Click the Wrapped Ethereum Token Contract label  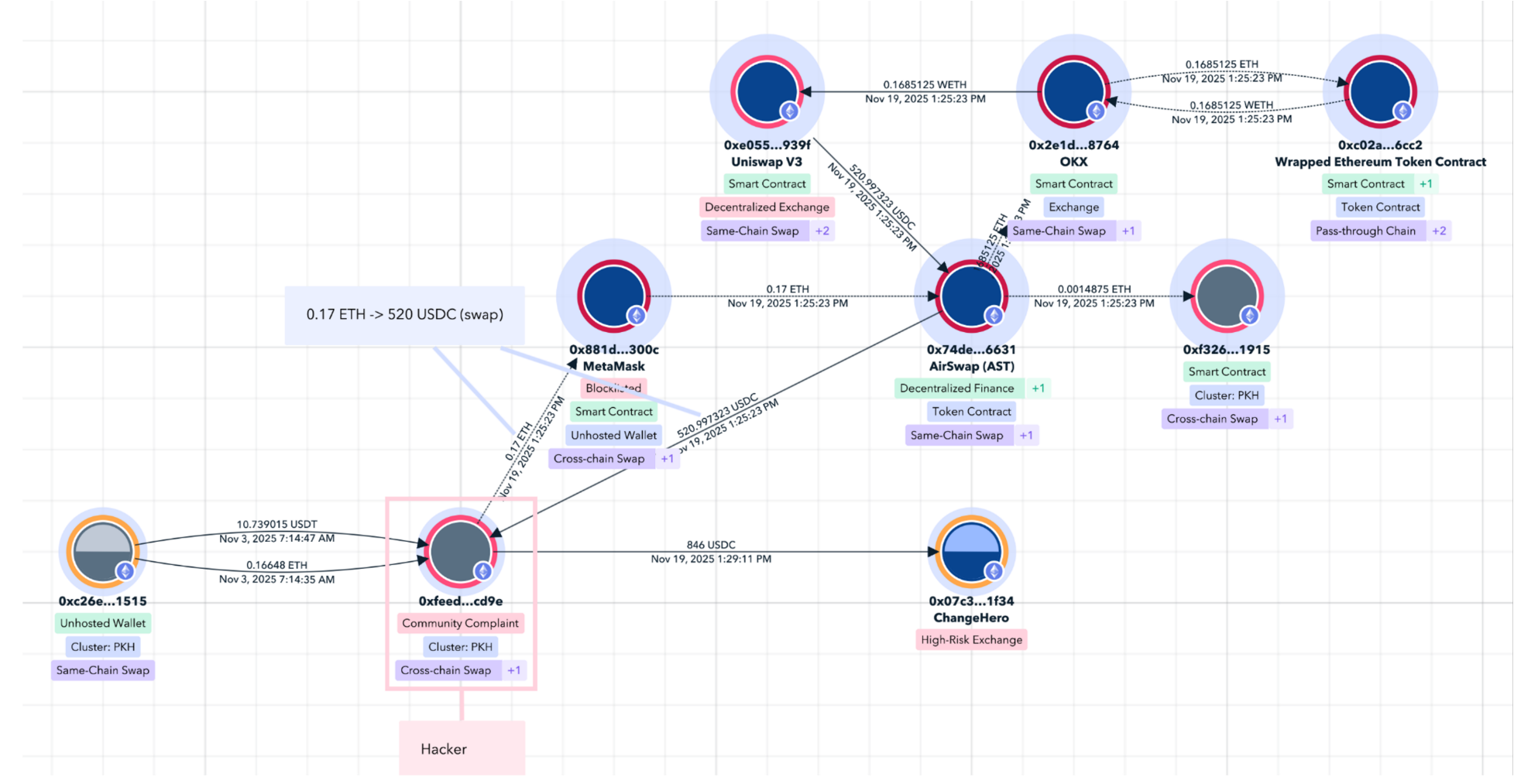(1380, 162)
